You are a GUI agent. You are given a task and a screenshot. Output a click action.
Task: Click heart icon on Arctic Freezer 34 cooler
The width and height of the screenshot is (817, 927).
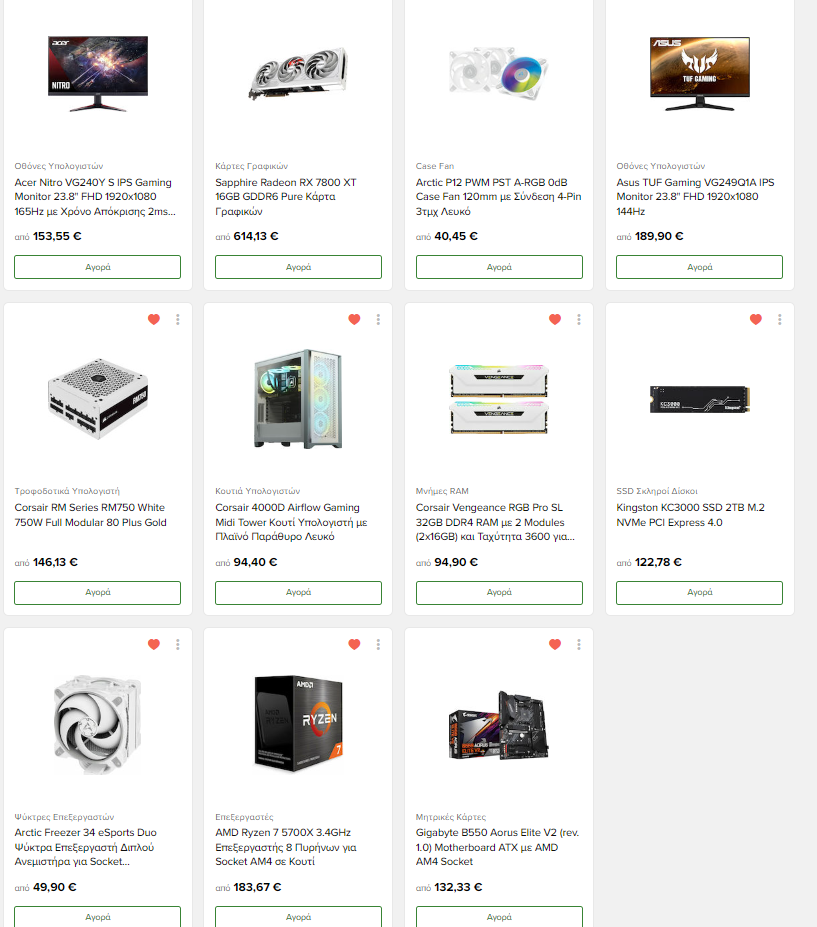(154, 644)
